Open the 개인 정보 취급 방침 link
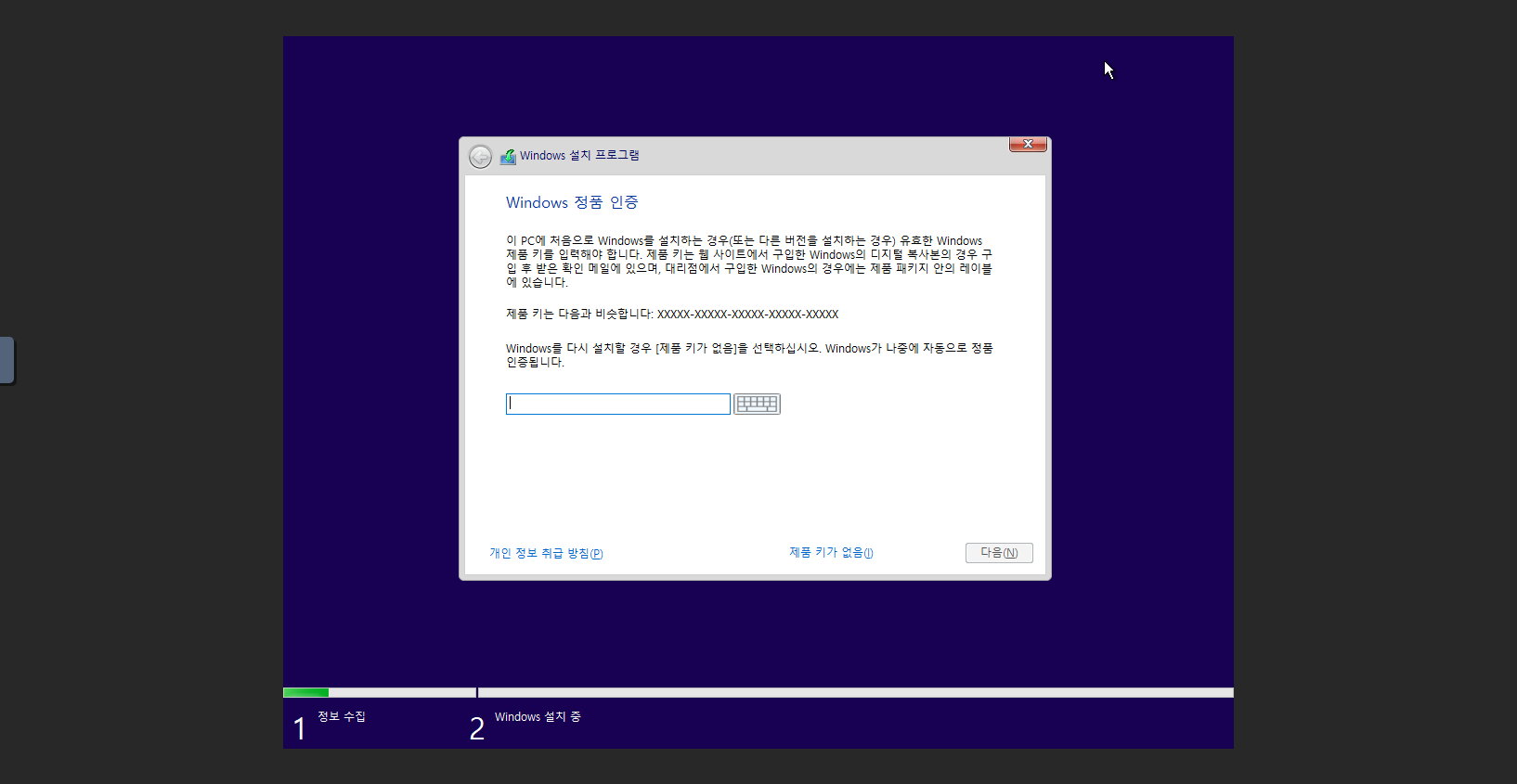 click(546, 553)
